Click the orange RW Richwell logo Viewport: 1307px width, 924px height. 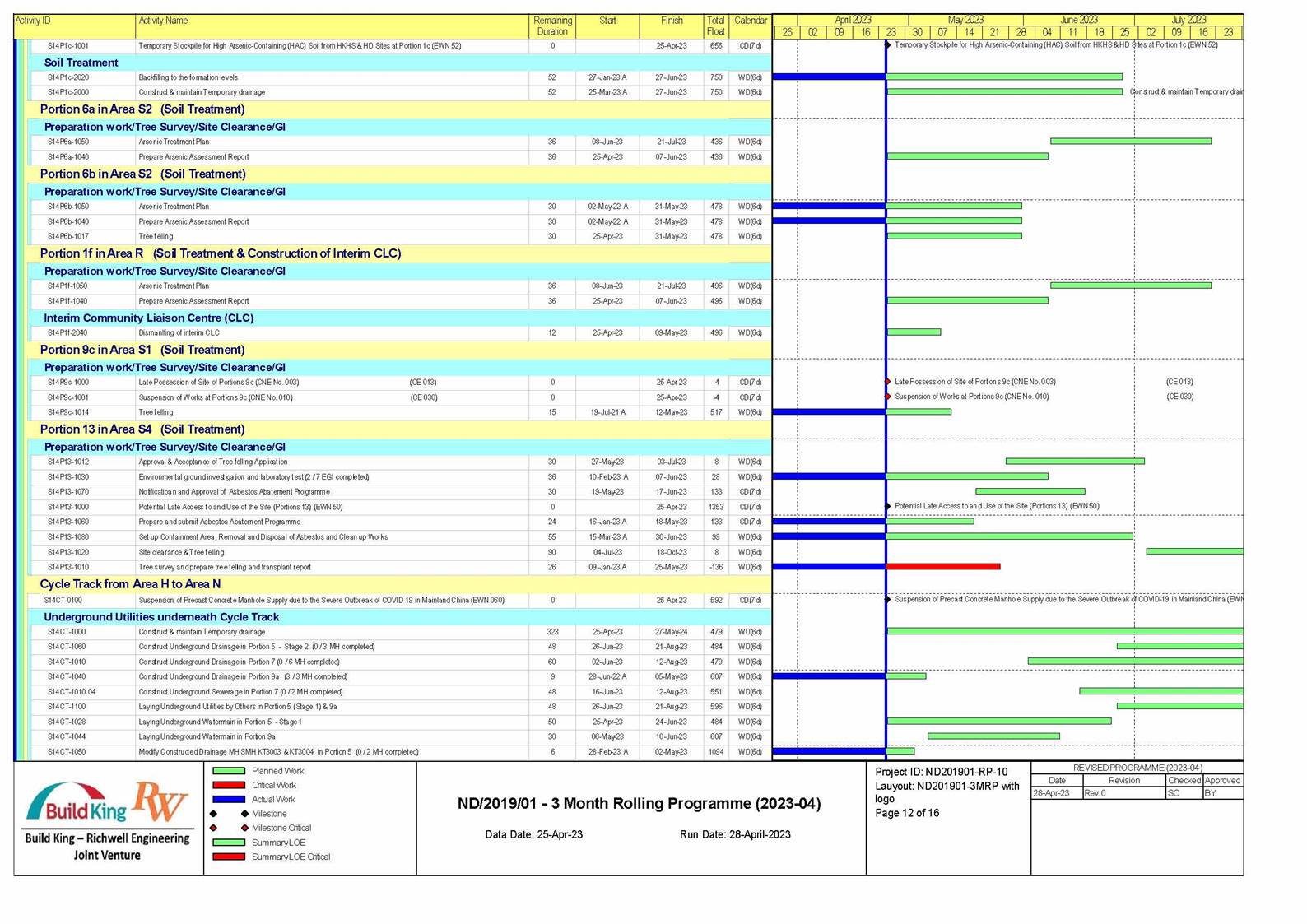[x=160, y=801]
